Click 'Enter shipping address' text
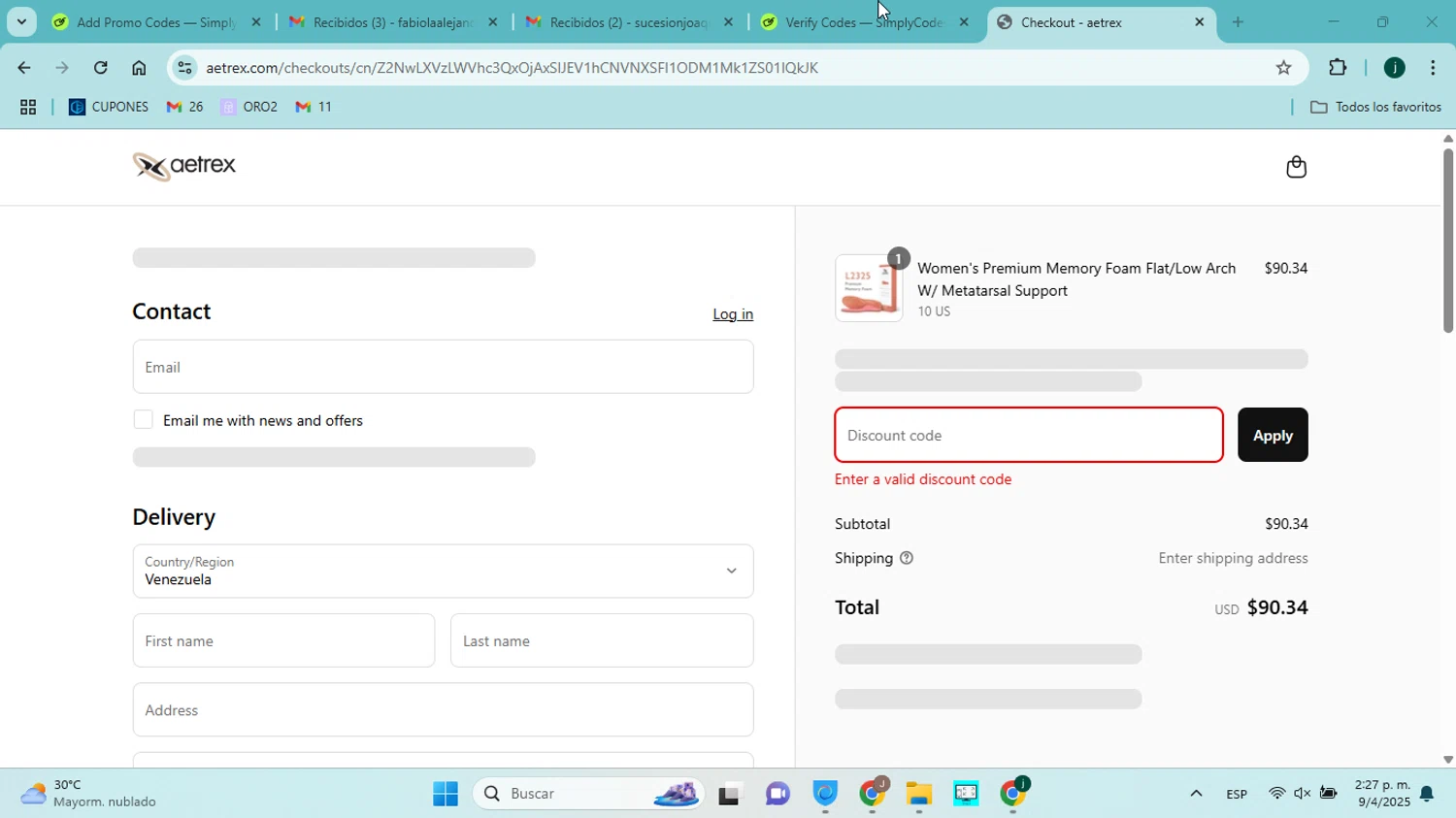 [x=1233, y=558]
